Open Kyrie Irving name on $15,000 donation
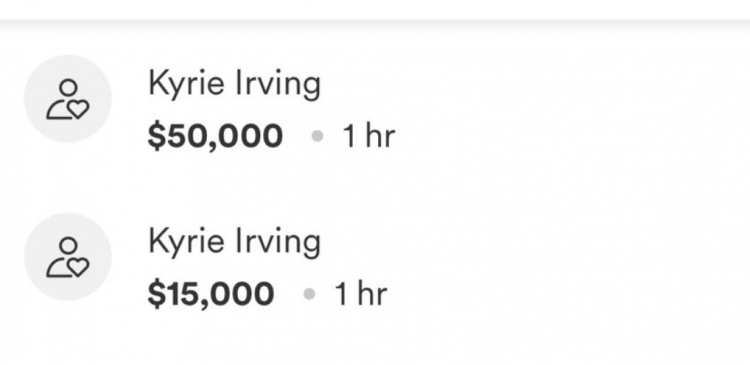 (x=234, y=242)
